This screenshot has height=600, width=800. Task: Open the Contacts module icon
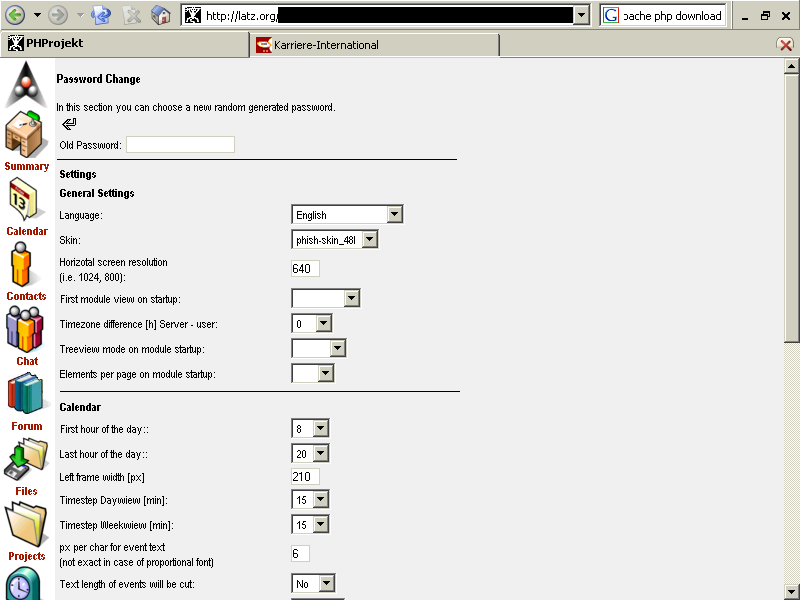click(21, 264)
